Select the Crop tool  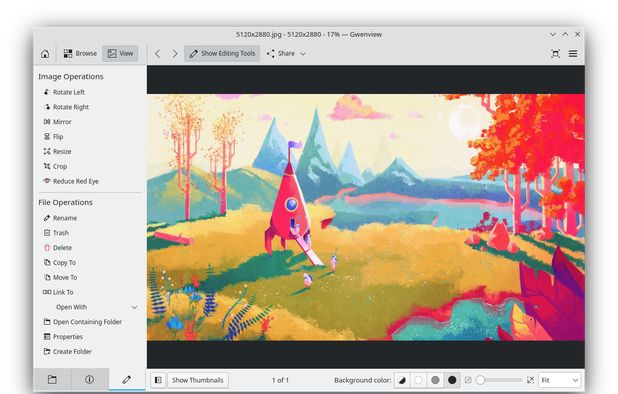55,167
